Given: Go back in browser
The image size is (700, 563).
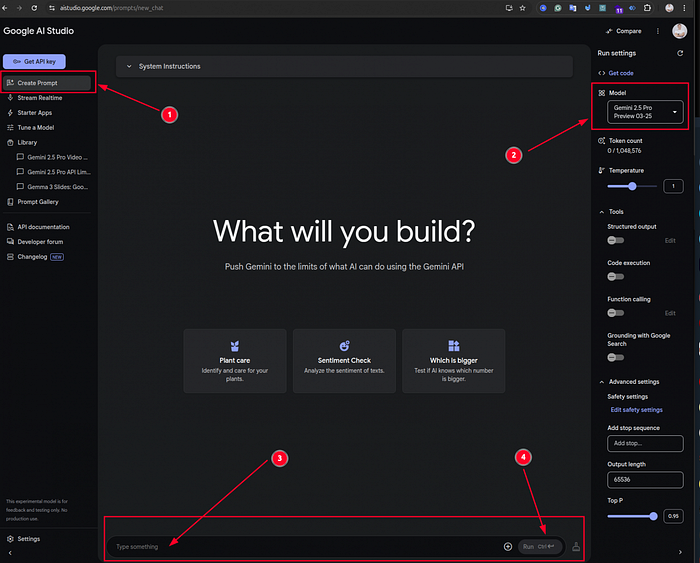Looking at the screenshot, I should (5, 8).
